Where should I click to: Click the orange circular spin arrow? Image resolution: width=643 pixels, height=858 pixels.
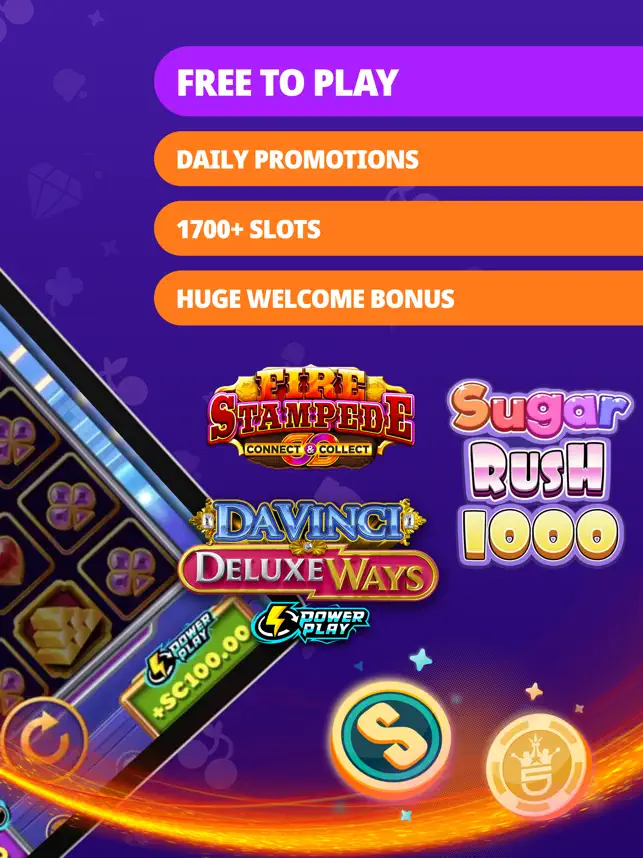(44, 741)
